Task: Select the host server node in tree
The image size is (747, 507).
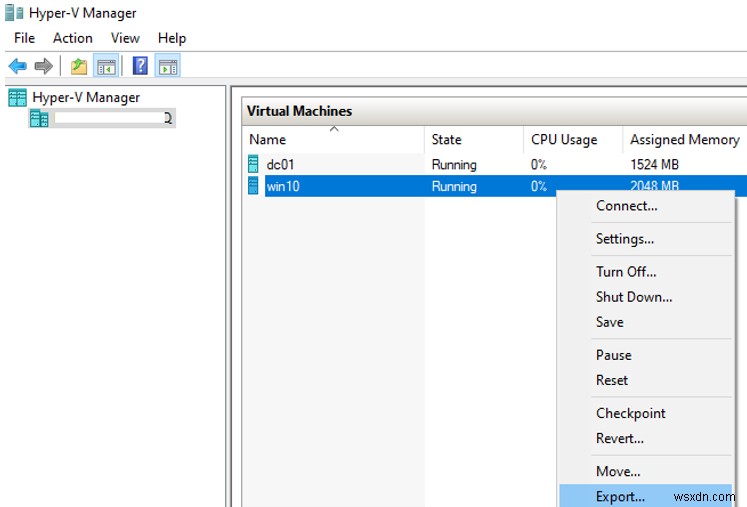Action: [x=100, y=118]
